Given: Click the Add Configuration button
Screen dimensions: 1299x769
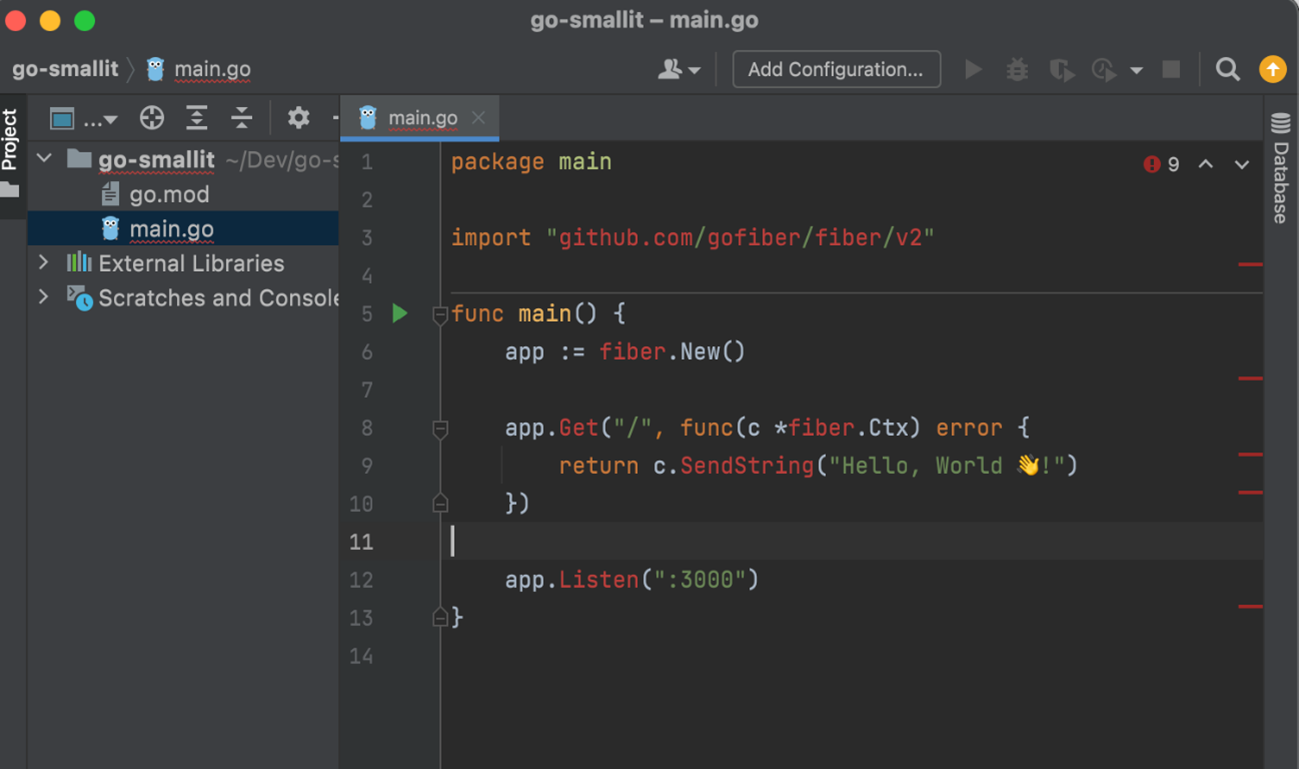Looking at the screenshot, I should click(836, 69).
